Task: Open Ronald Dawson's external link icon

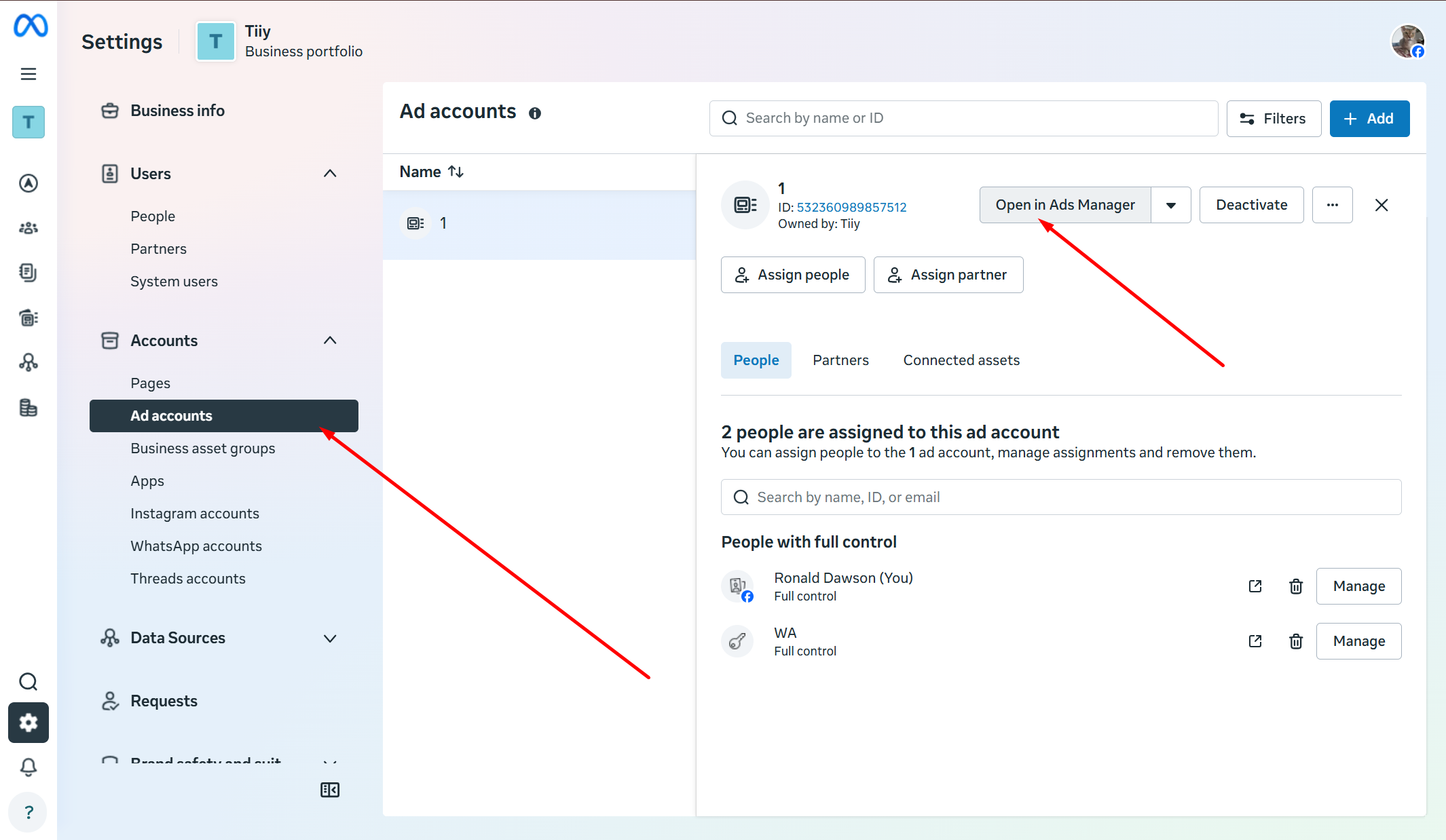Action: 1255,586
